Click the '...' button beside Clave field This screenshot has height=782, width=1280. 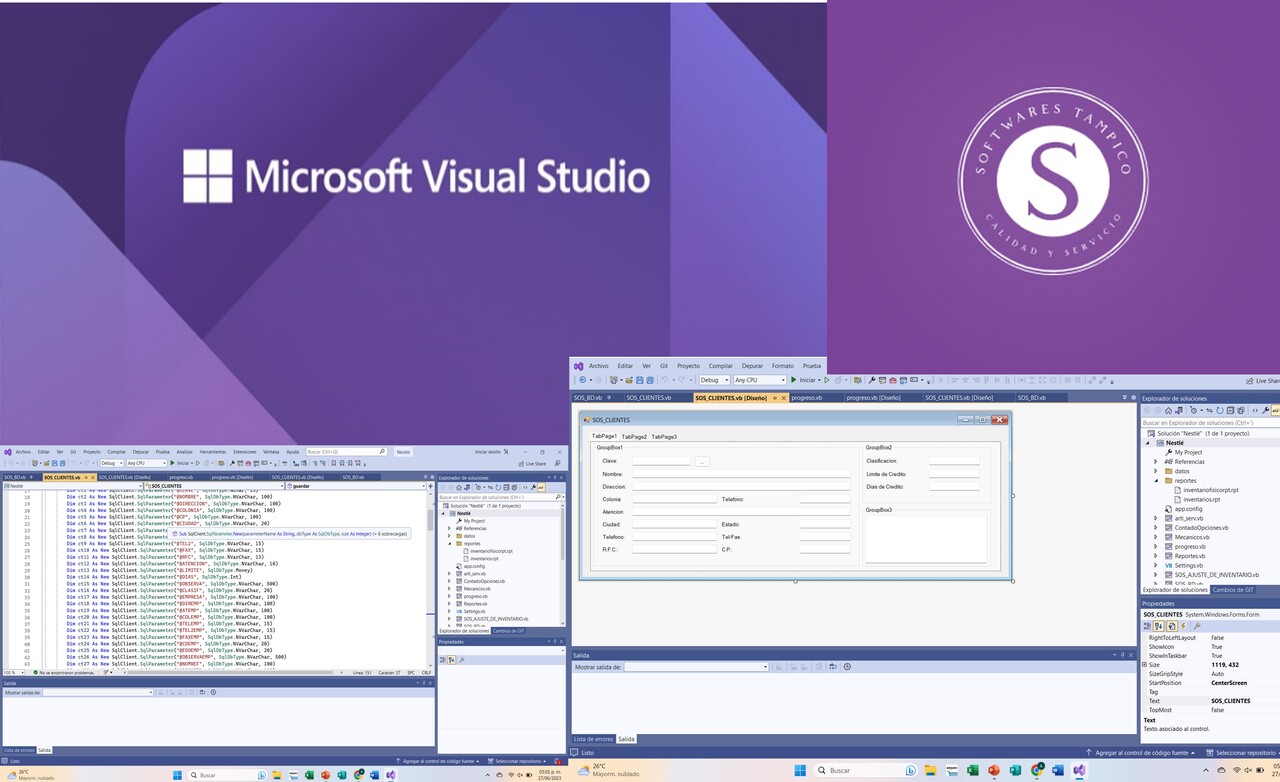coord(702,461)
